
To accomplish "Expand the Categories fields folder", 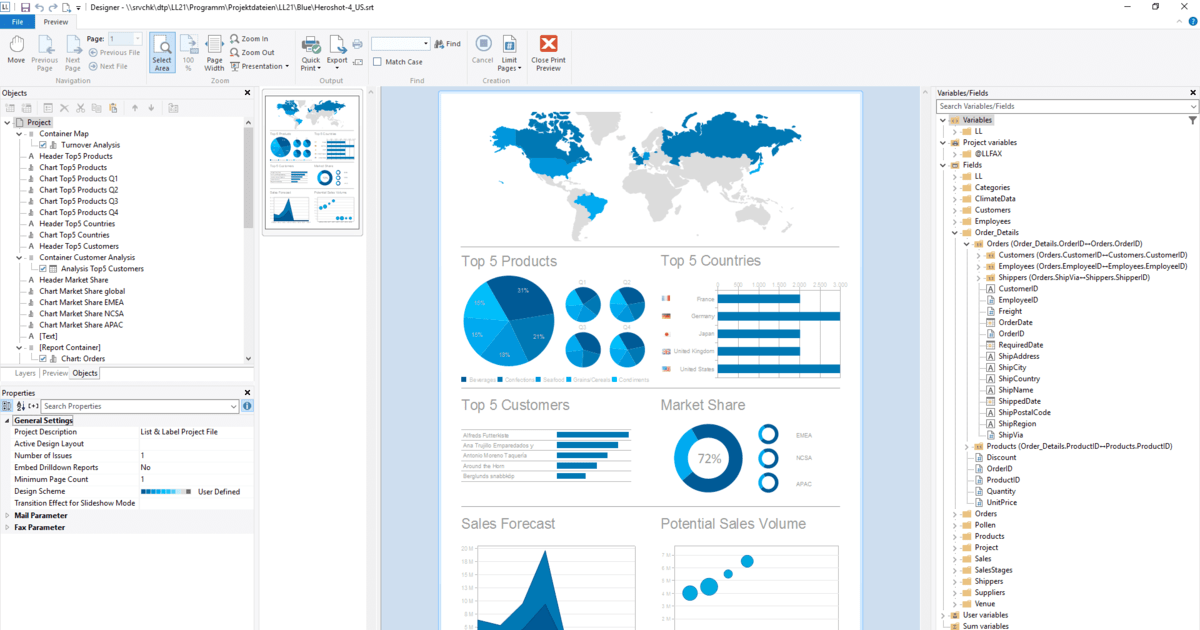I will pyautogui.click(x=954, y=187).
